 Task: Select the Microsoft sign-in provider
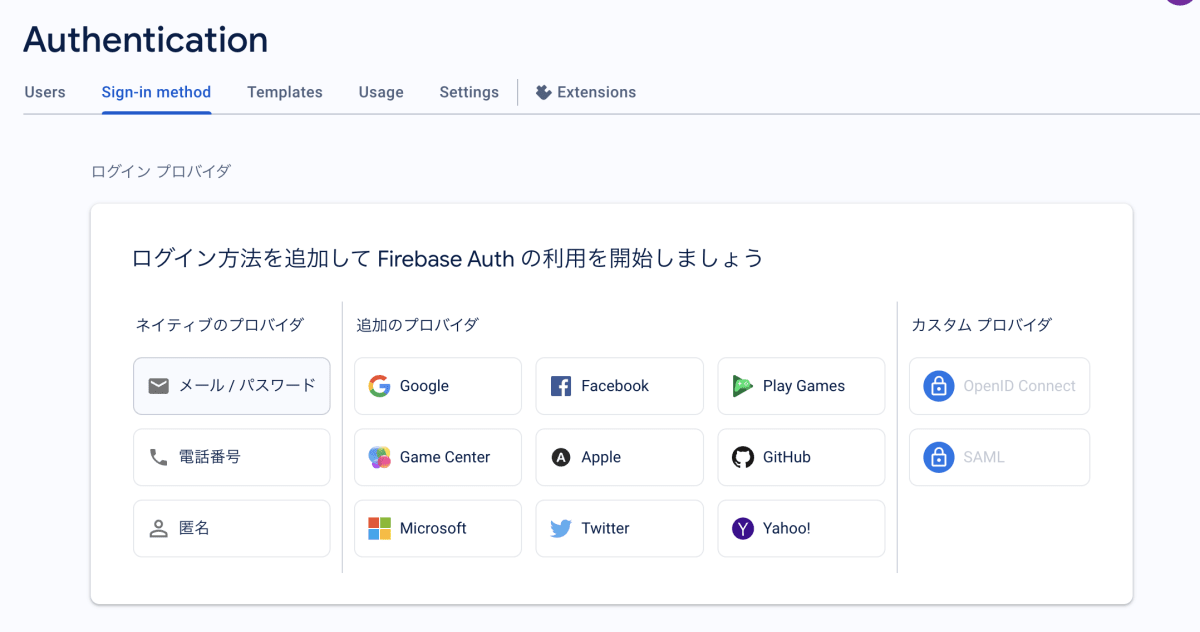click(x=437, y=528)
